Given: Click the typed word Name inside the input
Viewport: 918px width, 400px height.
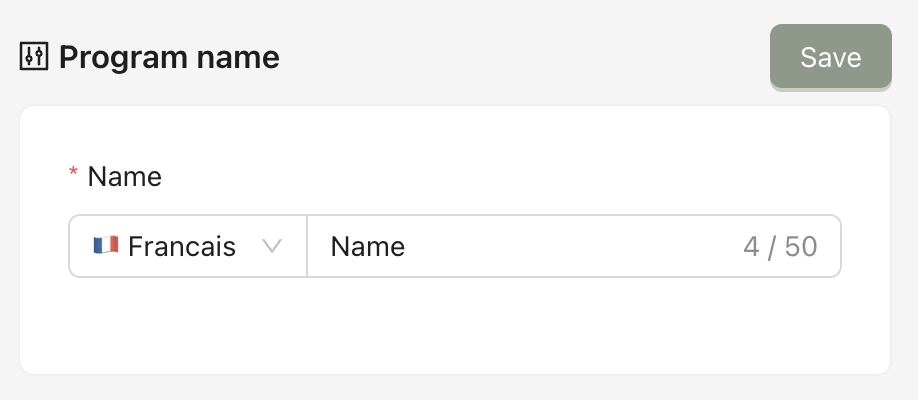Looking at the screenshot, I should (x=367, y=246).
